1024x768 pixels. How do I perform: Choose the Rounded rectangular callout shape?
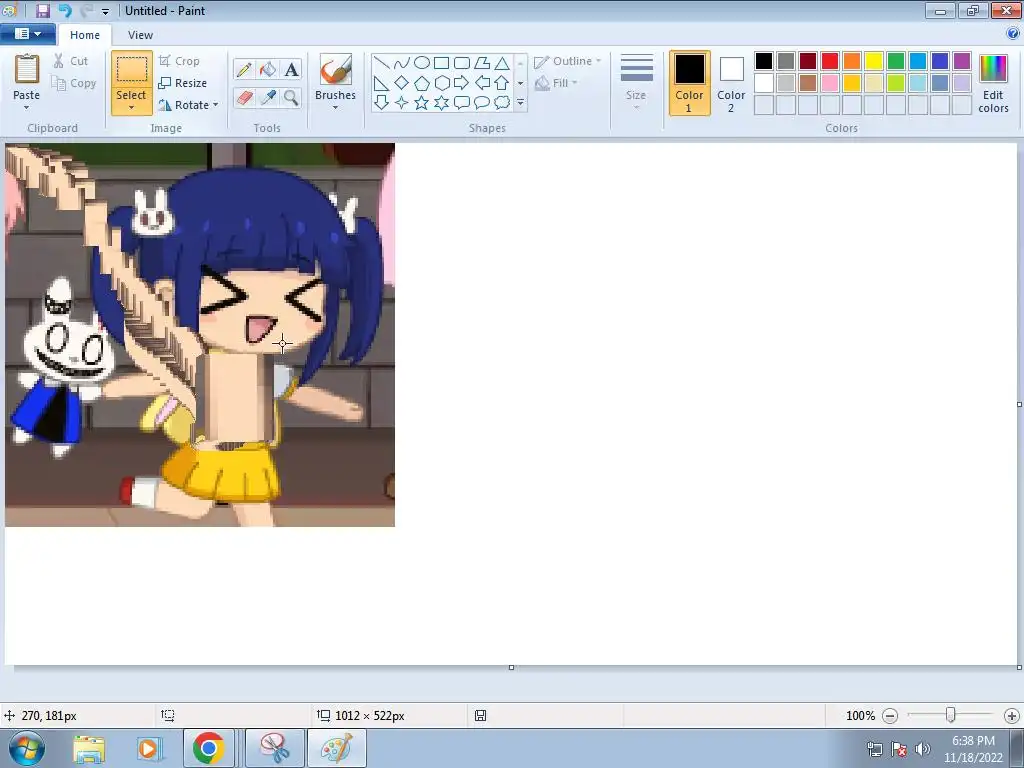[x=462, y=103]
